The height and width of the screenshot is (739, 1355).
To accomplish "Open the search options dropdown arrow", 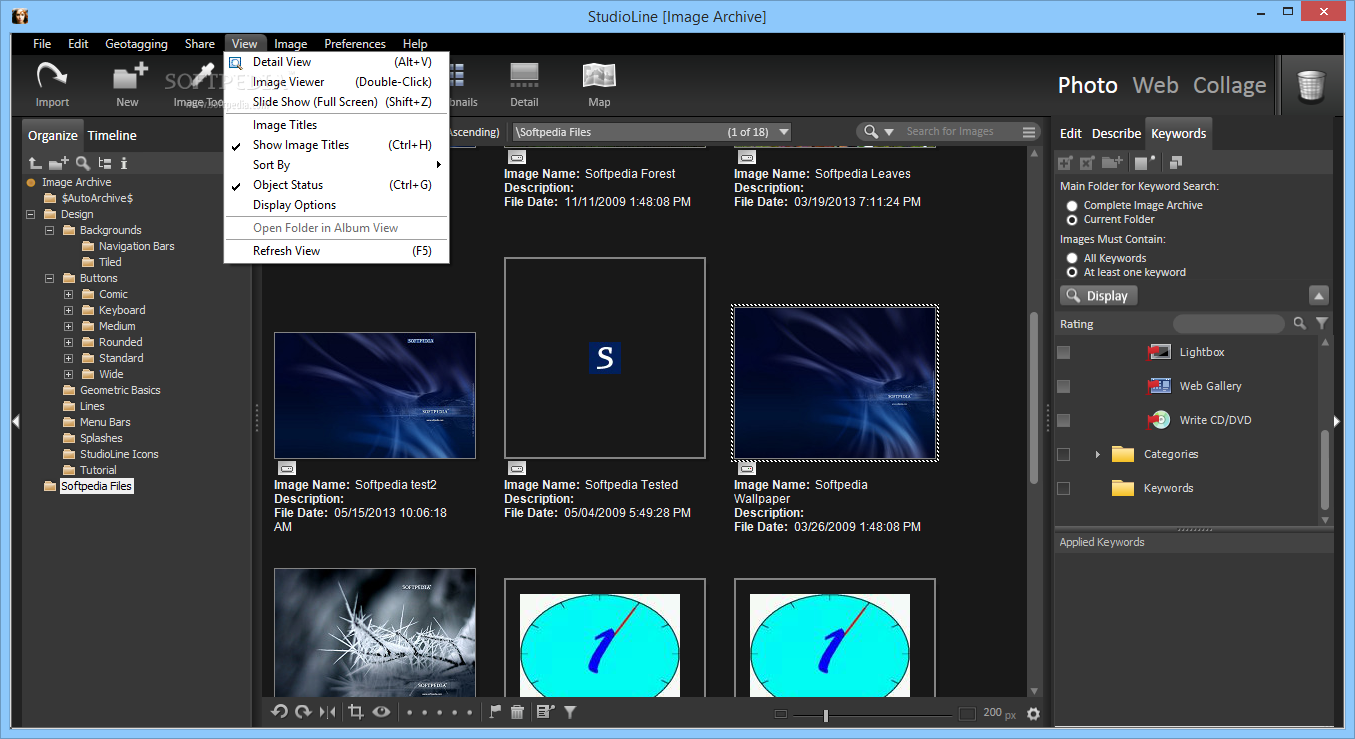I will pos(888,132).
